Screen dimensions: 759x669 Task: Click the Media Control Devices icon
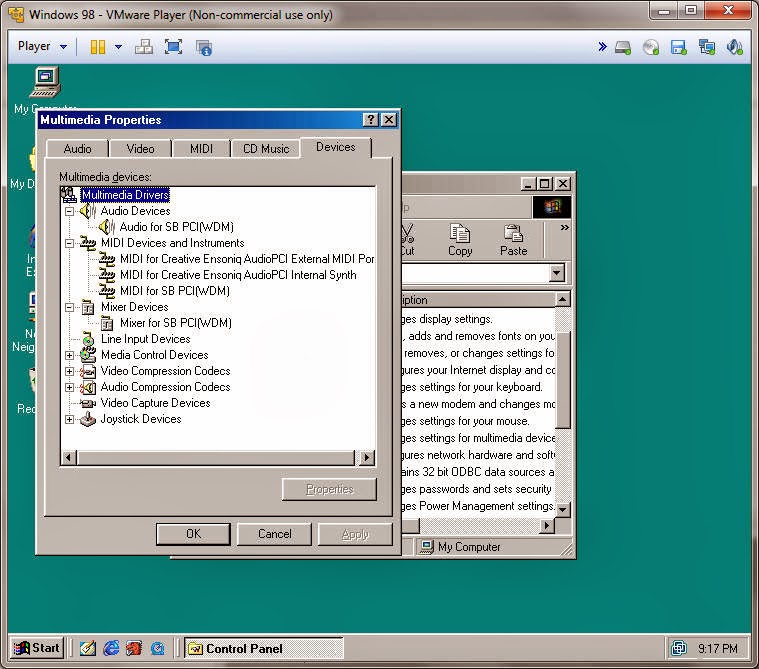point(88,354)
